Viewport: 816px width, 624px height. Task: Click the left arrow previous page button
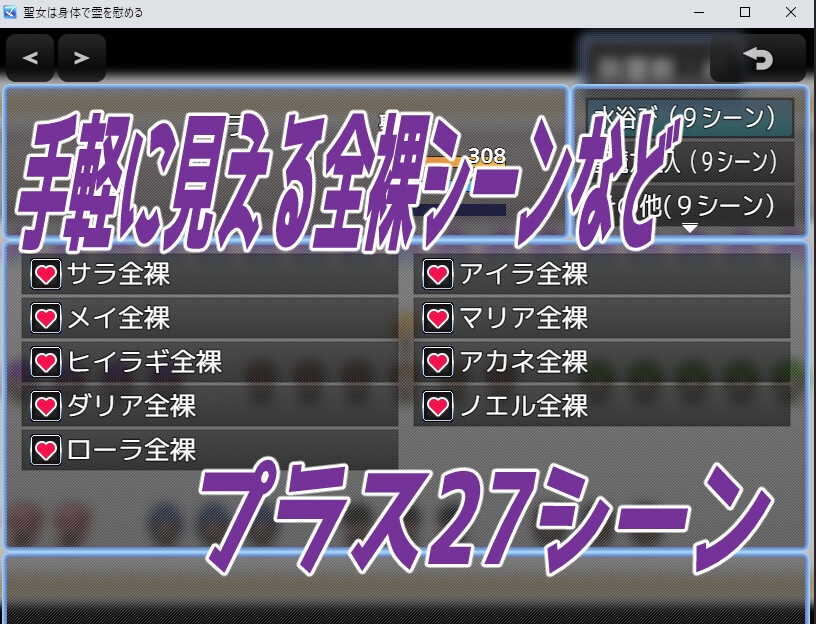click(x=30, y=58)
